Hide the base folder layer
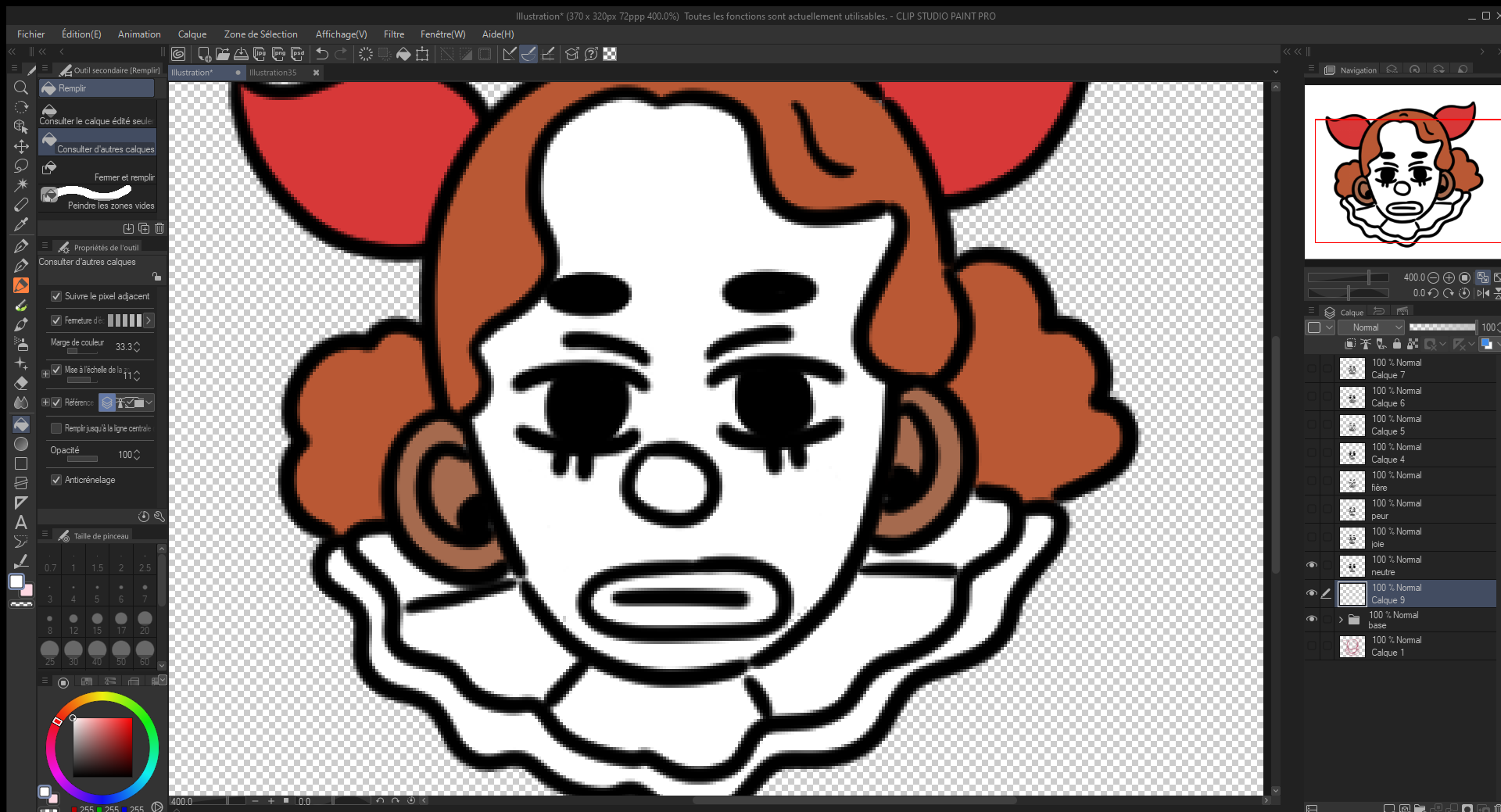This screenshot has width=1501, height=812. 1312,619
